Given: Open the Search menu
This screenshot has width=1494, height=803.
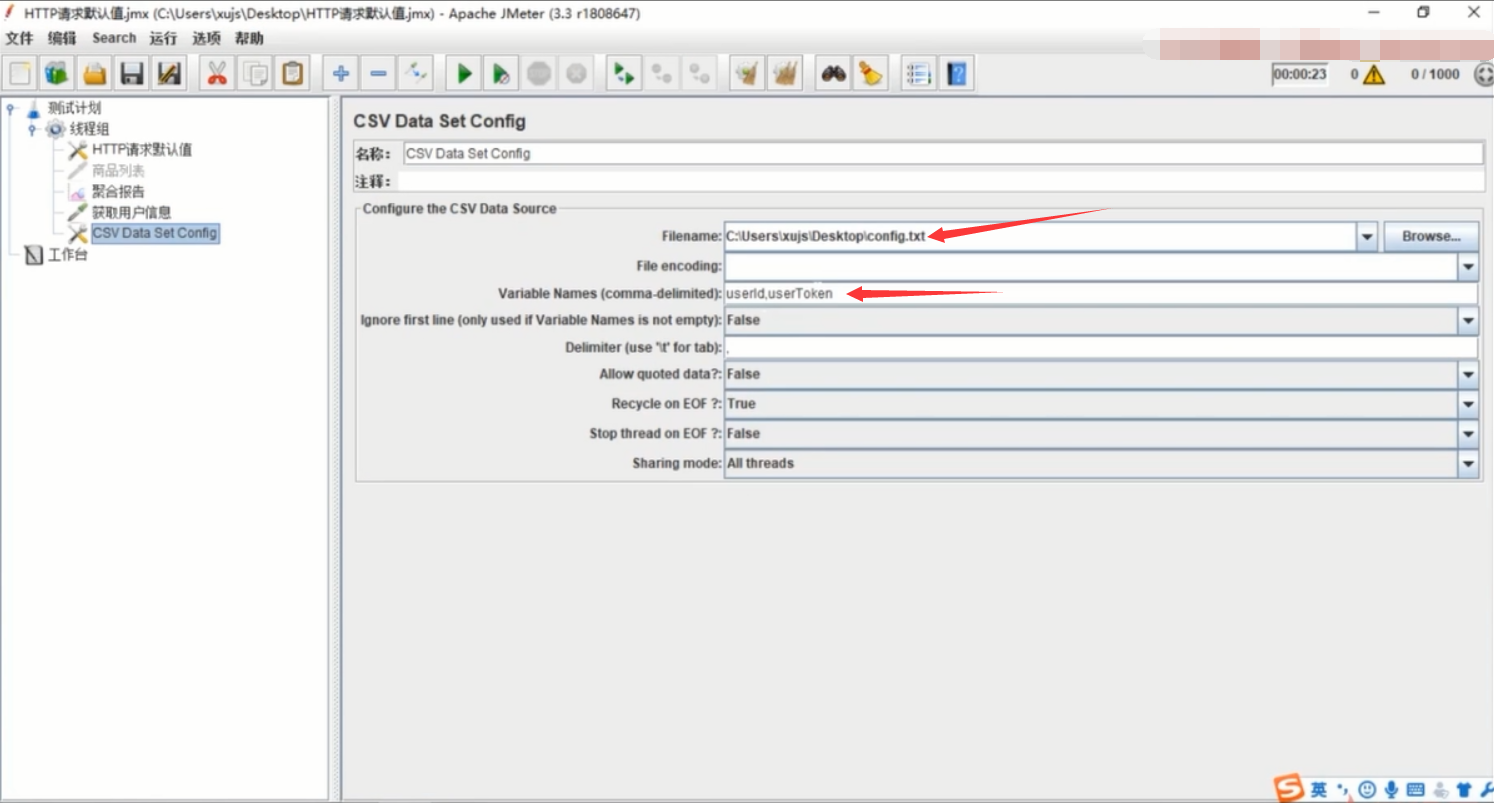Looking at the screenshot, I should (114, 38).
